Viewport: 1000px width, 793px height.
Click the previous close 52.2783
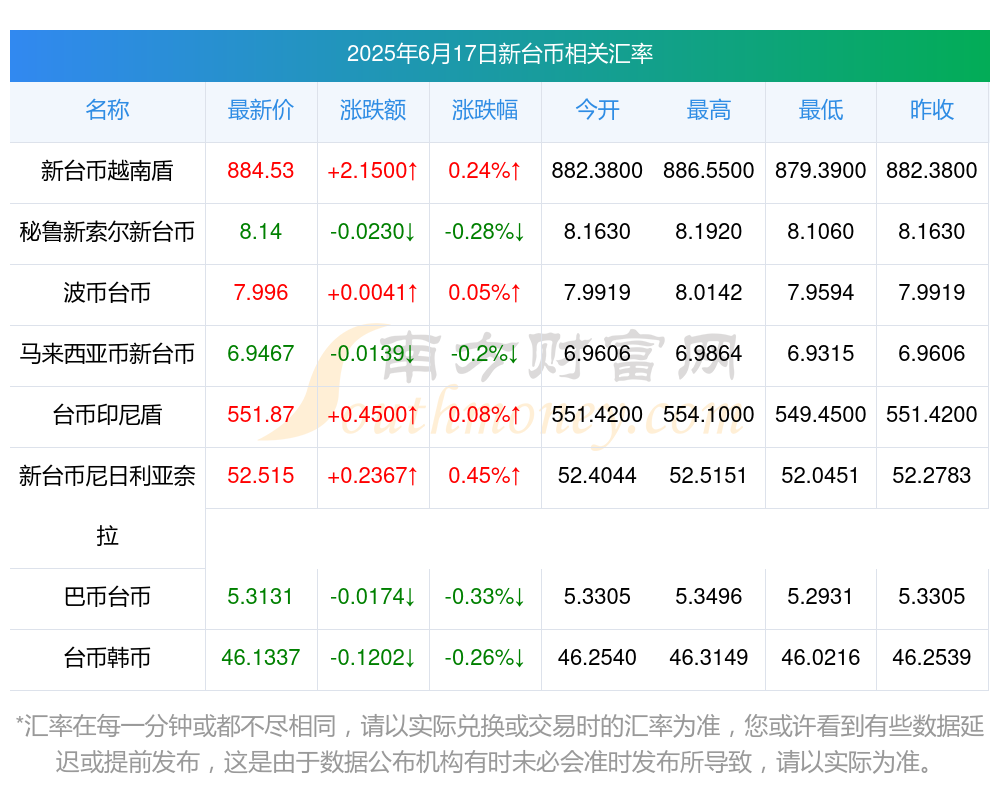[x=932, y=475]
